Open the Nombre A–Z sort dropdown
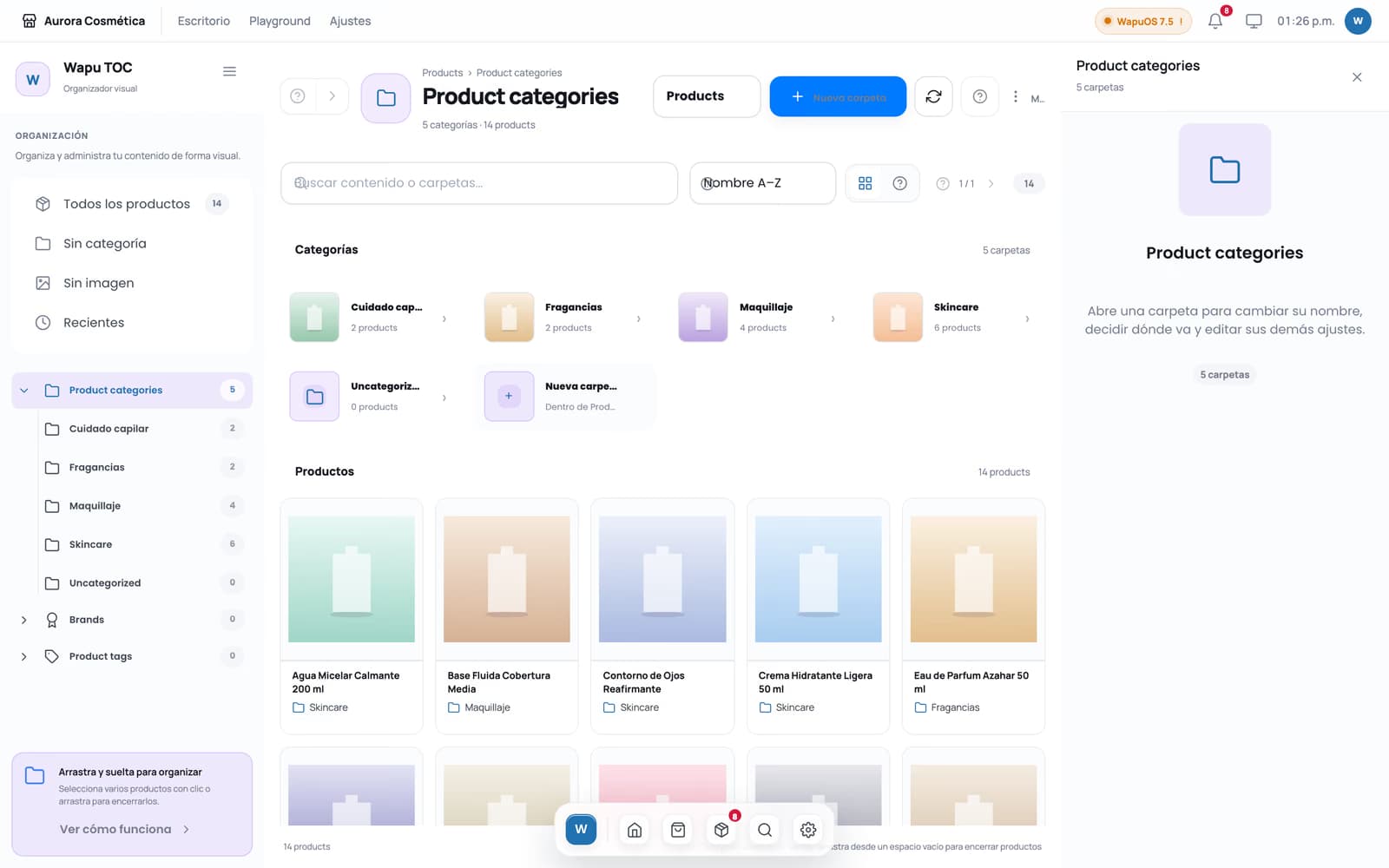Screen dimensions: 1389x868 pyautogui.click(x=762, y=183)
